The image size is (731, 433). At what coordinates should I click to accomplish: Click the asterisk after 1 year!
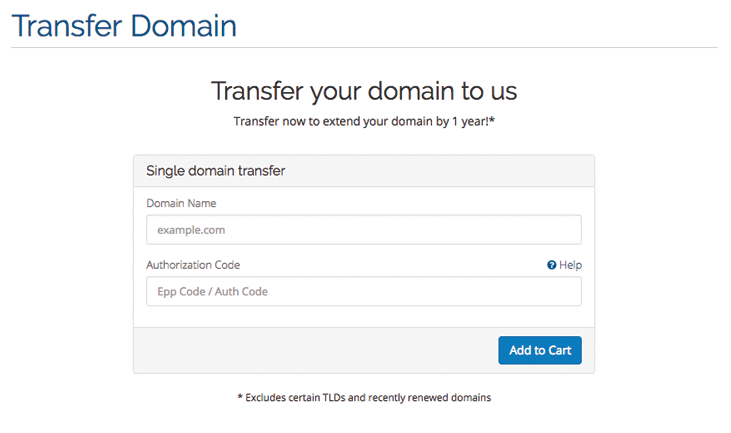coord(492,120)
